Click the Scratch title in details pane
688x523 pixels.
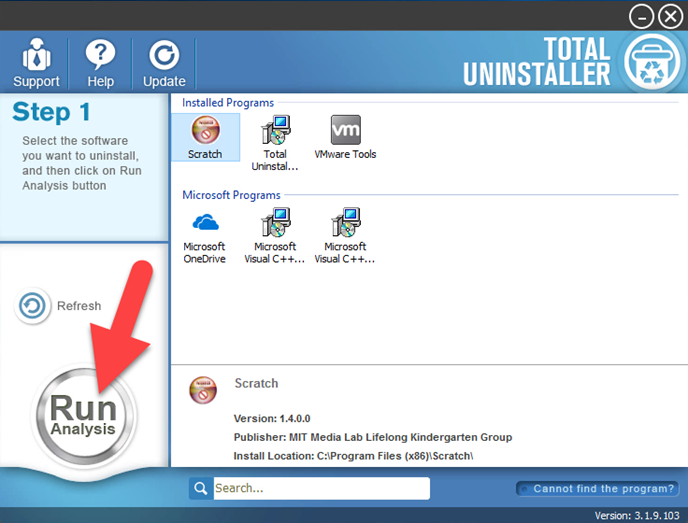[256, 383]
